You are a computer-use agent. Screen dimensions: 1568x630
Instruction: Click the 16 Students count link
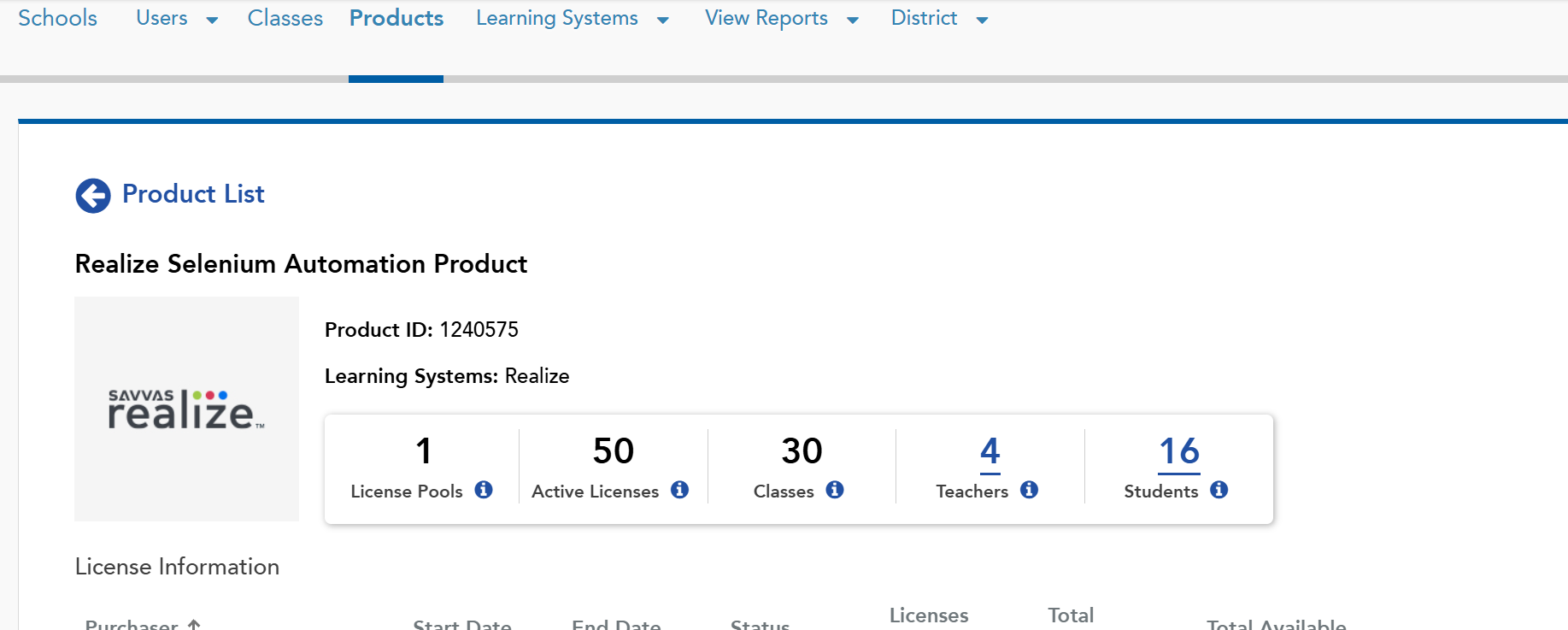tap(1178, 451)
